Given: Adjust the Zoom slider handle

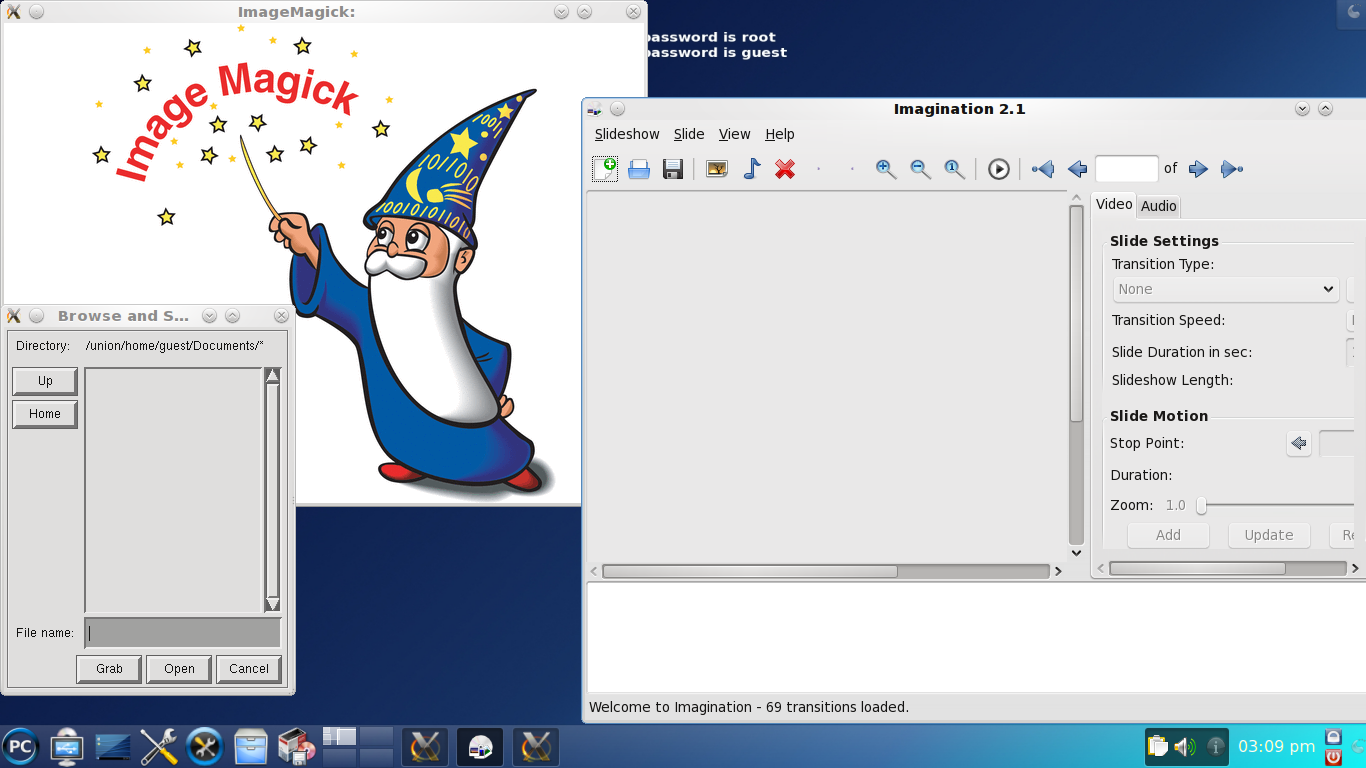Looking at the screenshot, I should coord(1201,506).
